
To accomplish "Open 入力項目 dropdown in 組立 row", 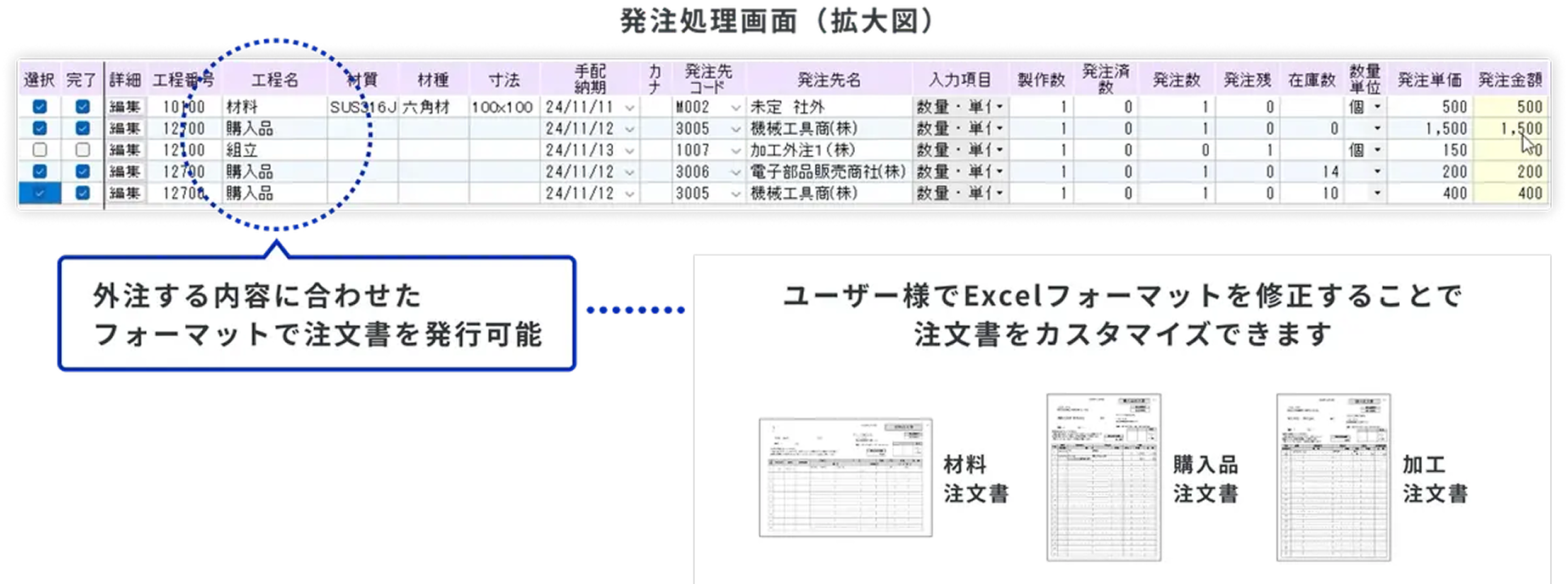I will tap(999, 150).
